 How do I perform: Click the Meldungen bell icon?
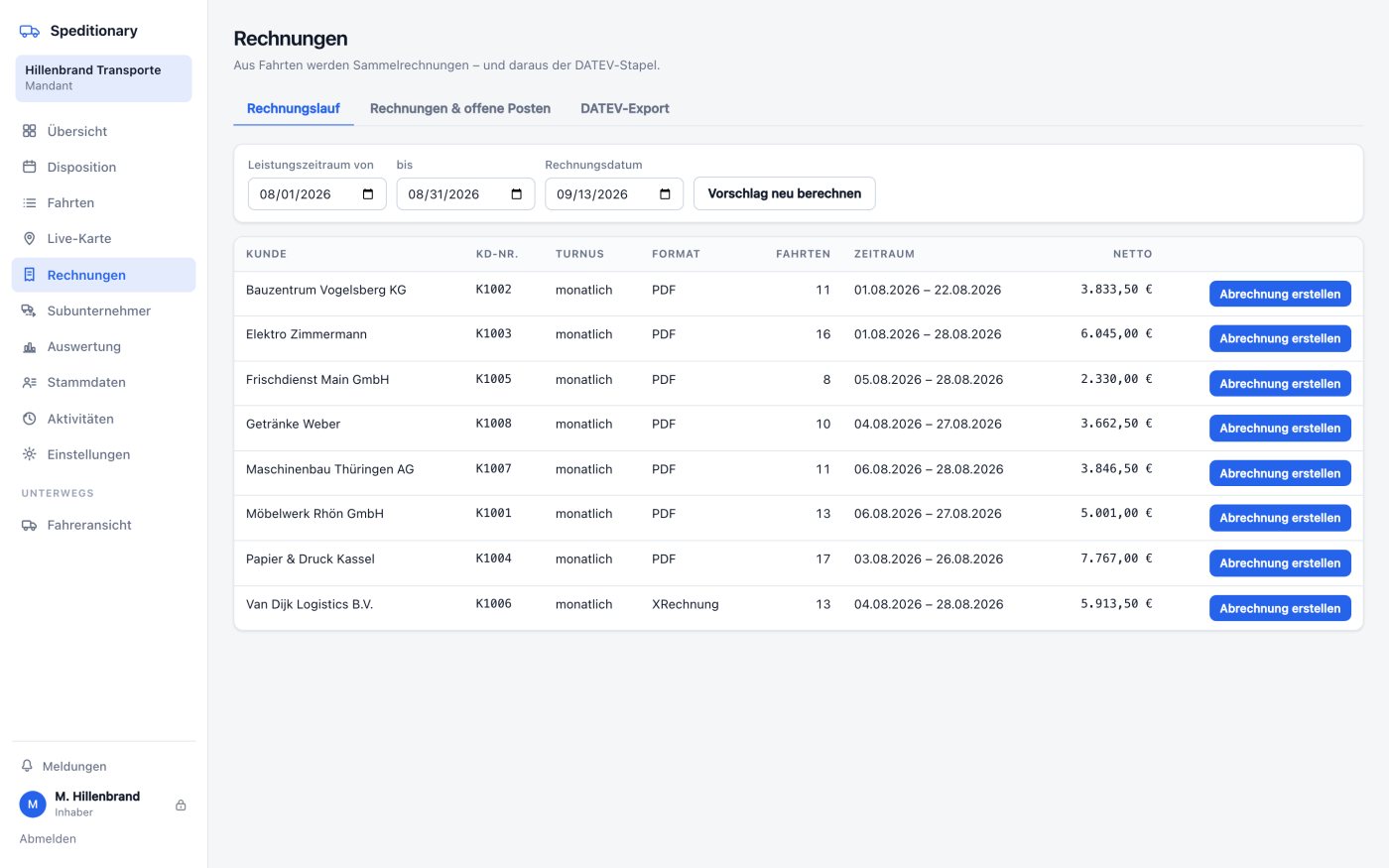coord(28,766)
